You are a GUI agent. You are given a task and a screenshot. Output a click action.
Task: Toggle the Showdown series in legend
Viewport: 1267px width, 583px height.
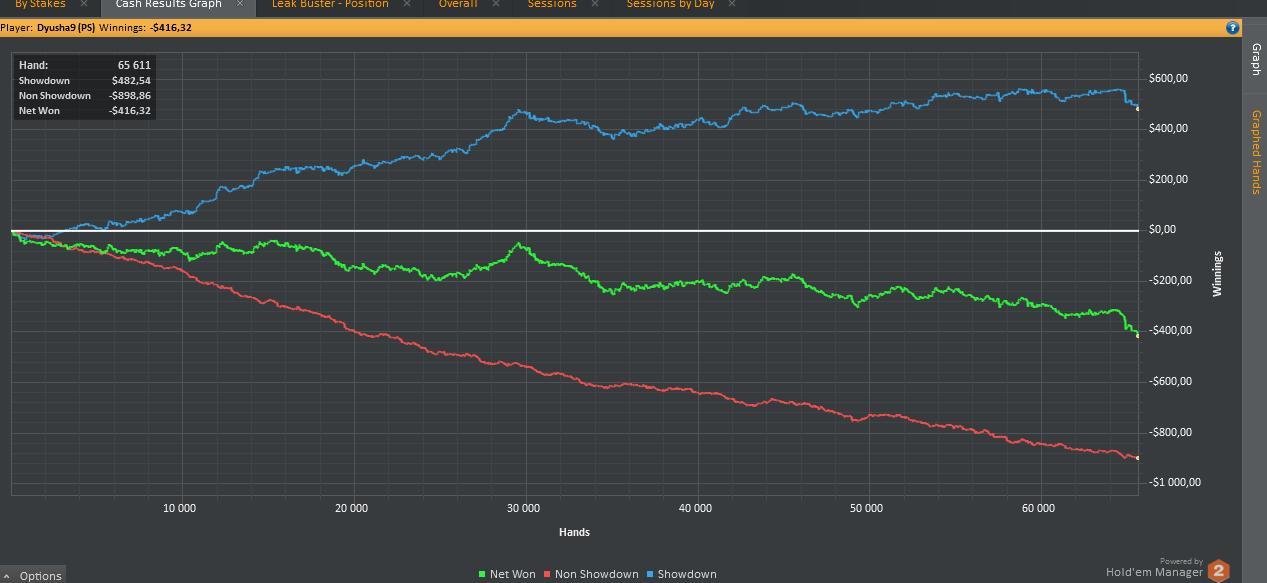(x=681, y=574)
